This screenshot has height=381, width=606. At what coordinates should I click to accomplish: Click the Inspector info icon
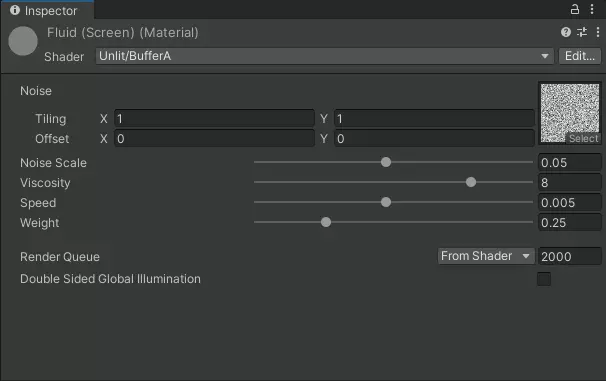point(15,10)
